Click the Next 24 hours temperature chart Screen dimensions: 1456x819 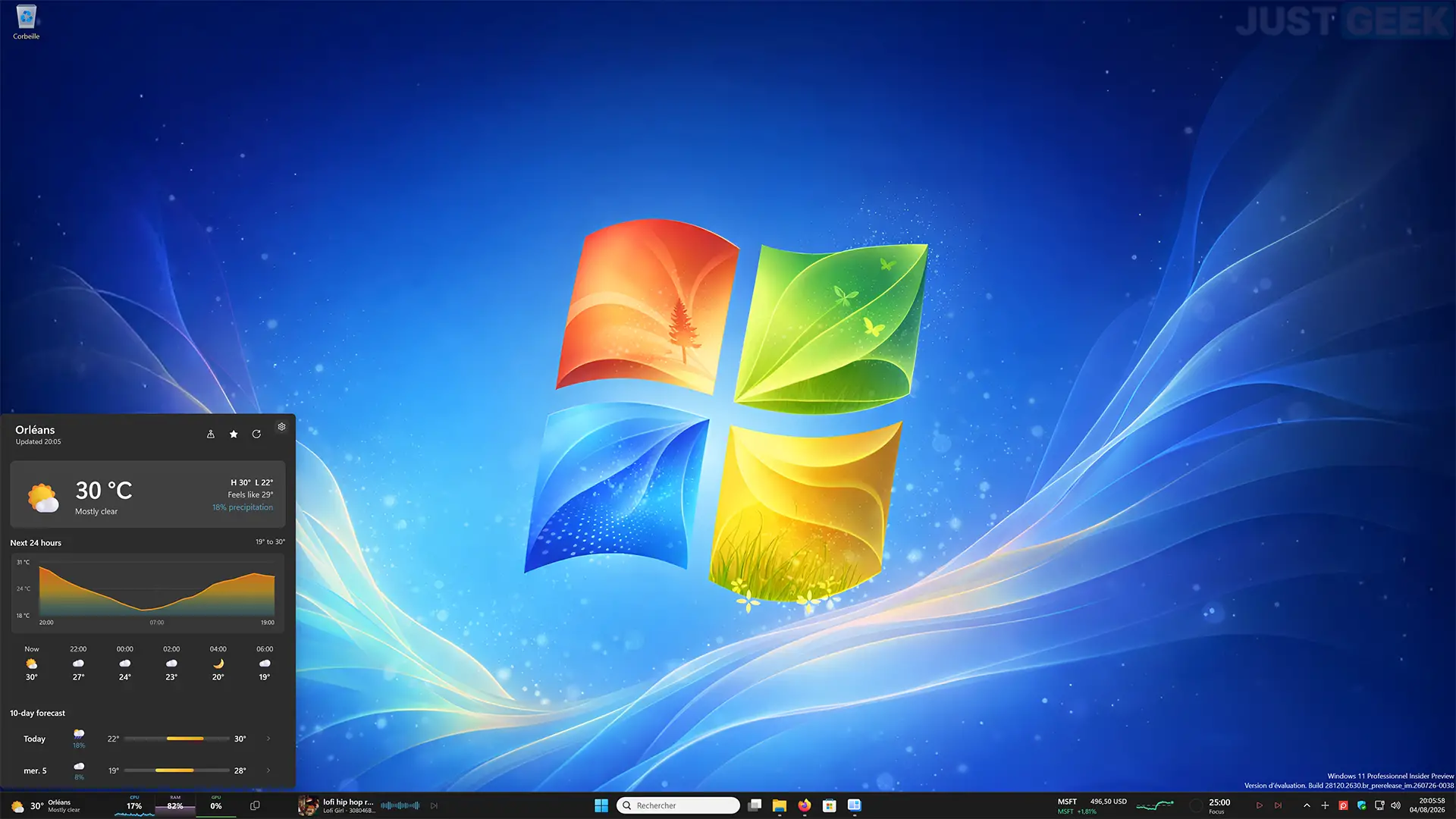point(148,592)
